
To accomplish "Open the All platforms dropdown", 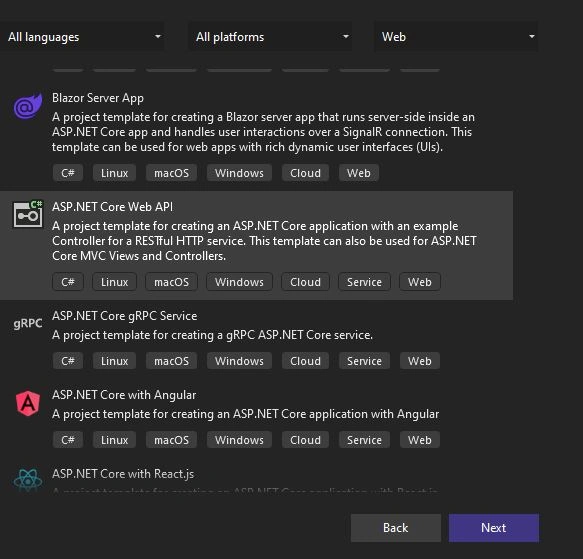I will point(270,37).
